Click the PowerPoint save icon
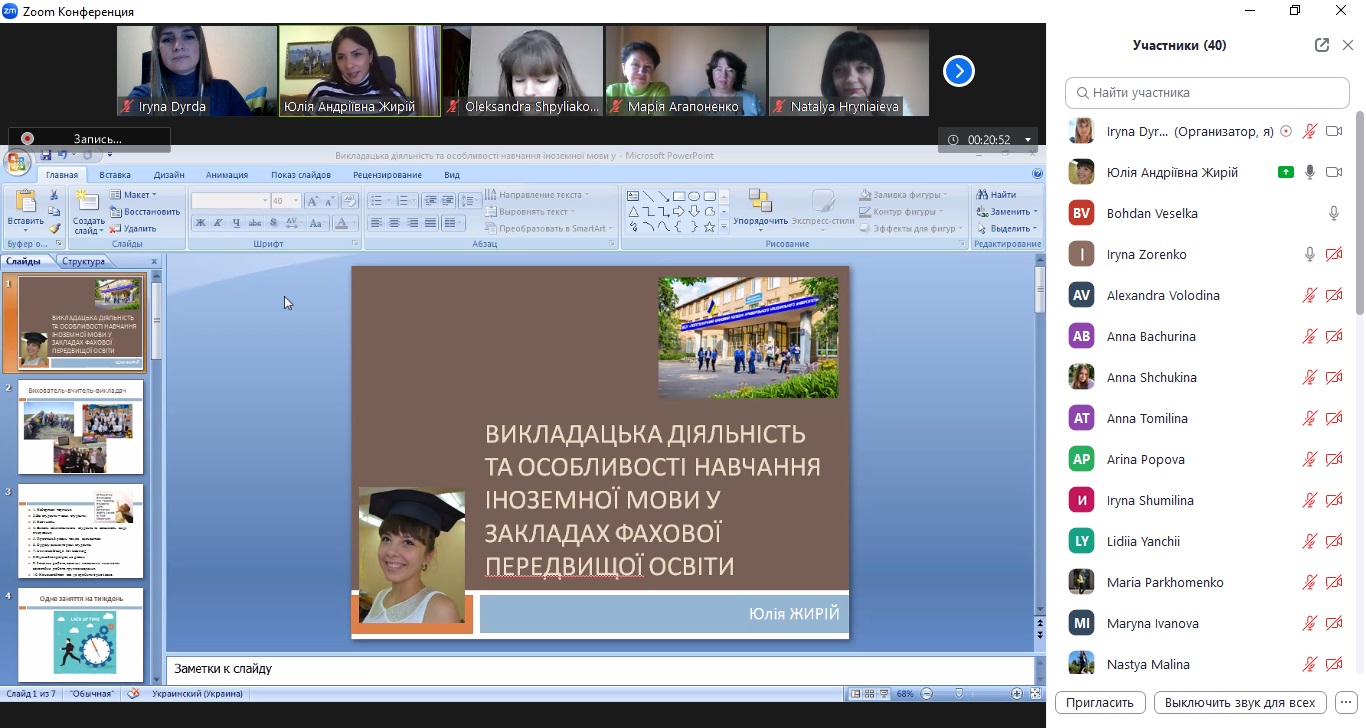This screenshot has height=728, width=1366. pos(46,155)
